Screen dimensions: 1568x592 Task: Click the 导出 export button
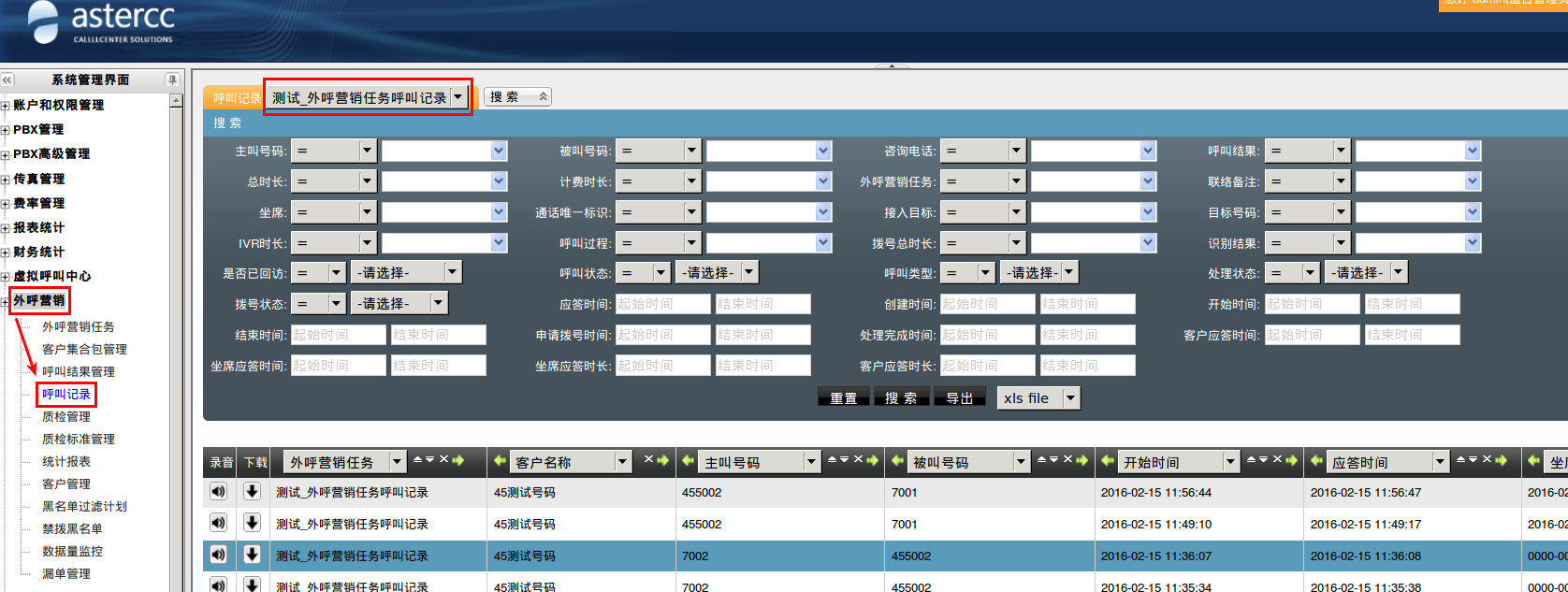coord(959,398)
